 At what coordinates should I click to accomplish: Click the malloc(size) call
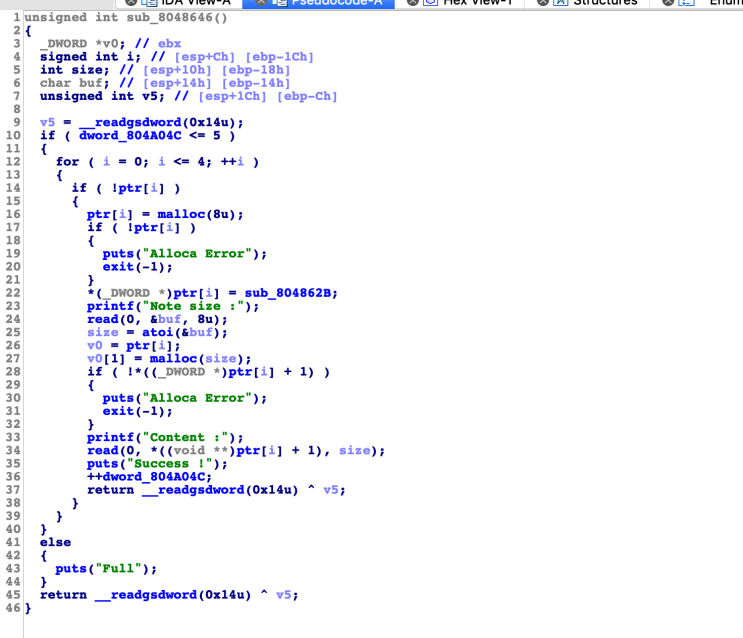pyautogui.click(x=197, y=359)
